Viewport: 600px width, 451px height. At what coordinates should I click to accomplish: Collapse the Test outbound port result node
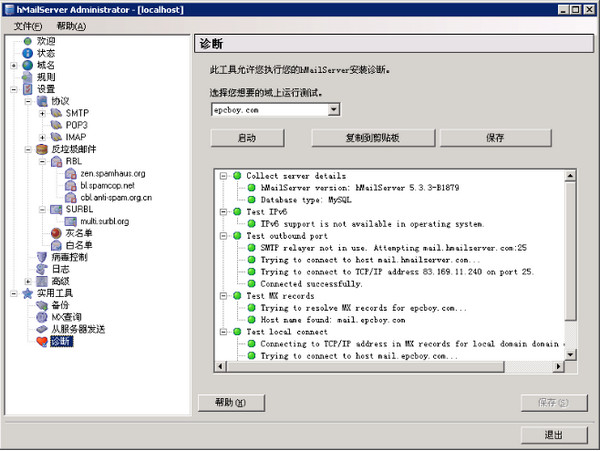[x=224, y=236]
